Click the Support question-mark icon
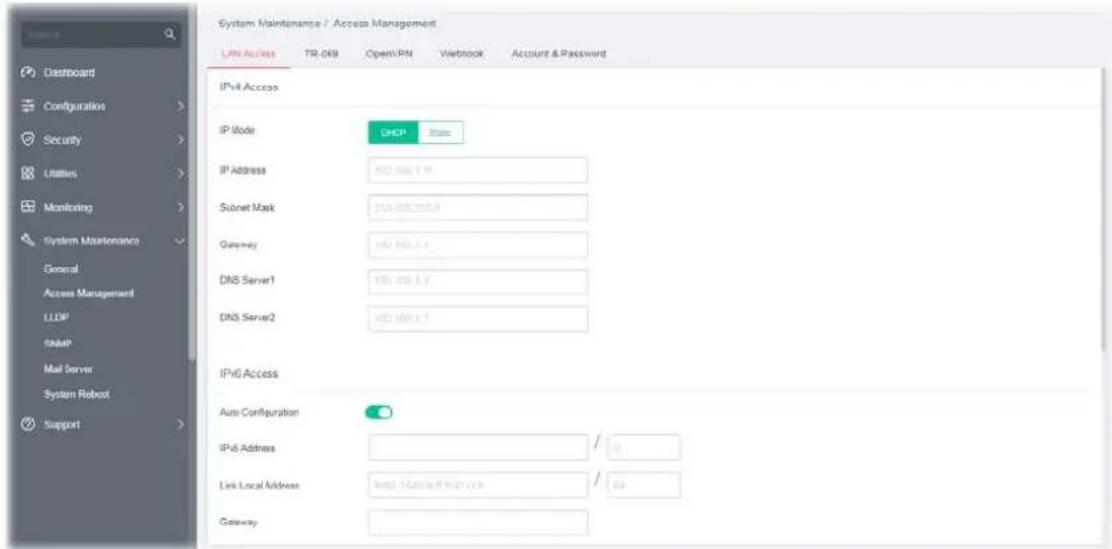 (x=29, y=424)
